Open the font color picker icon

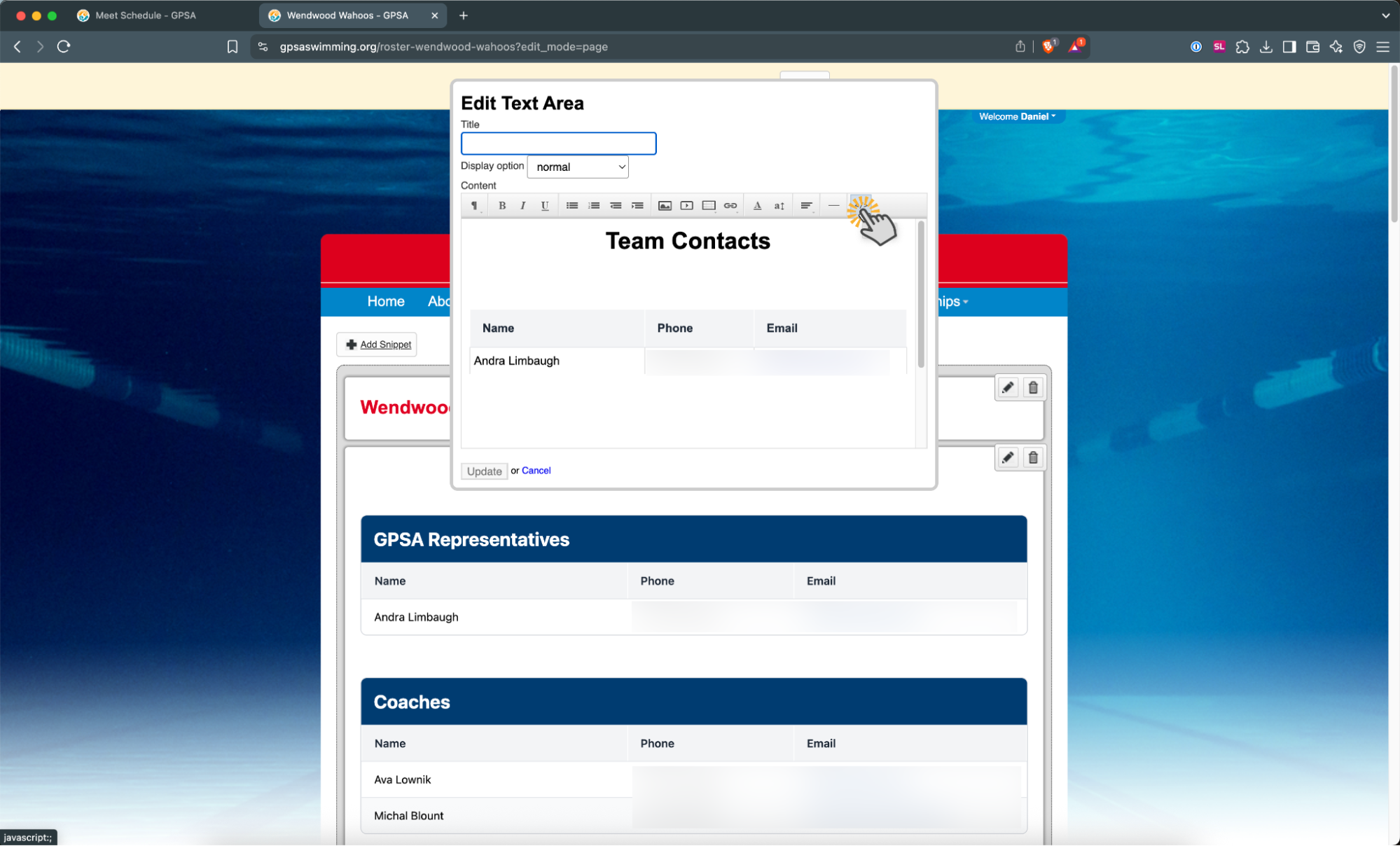click(x=756, y=205)
